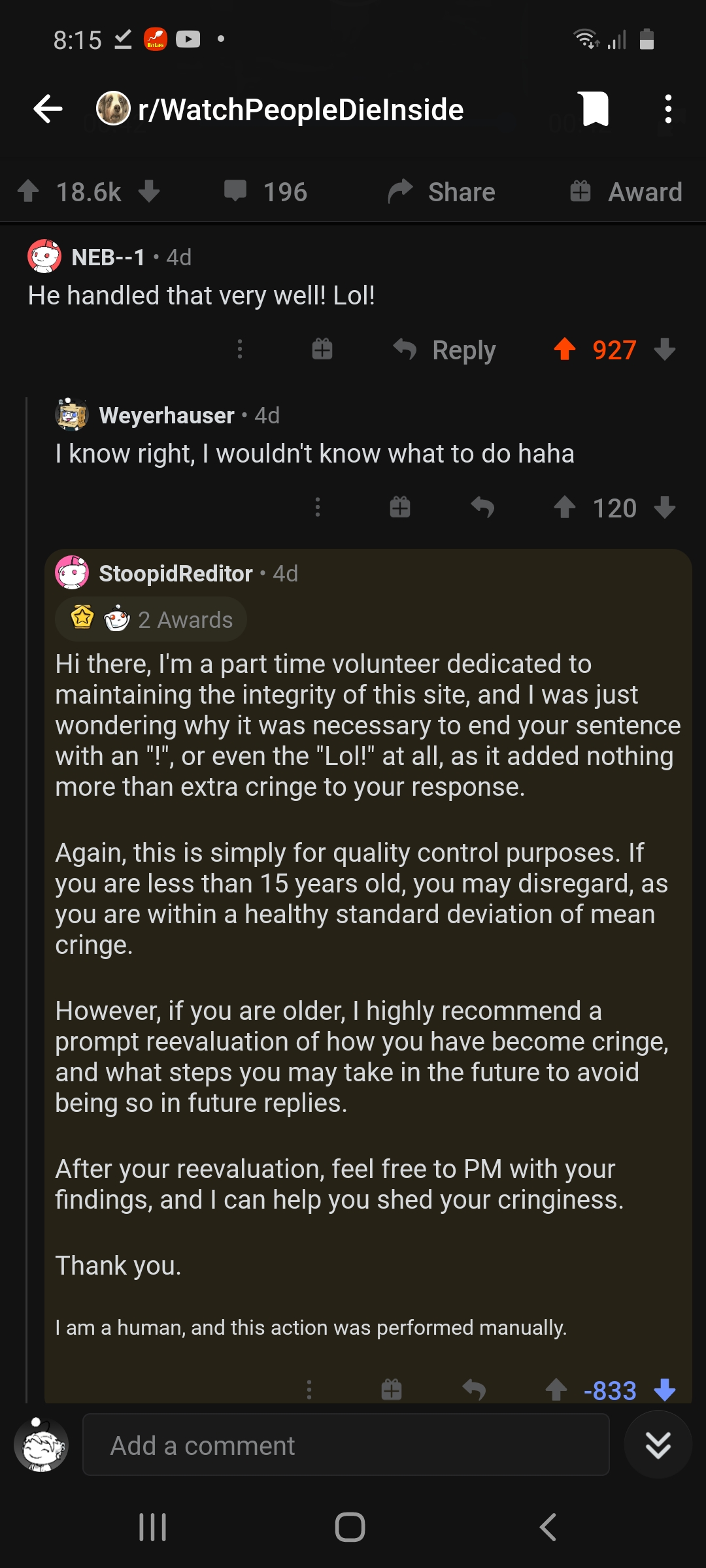
Task: Collapse comments with the double-chevron button
Action: click(x=658, y=1445)
